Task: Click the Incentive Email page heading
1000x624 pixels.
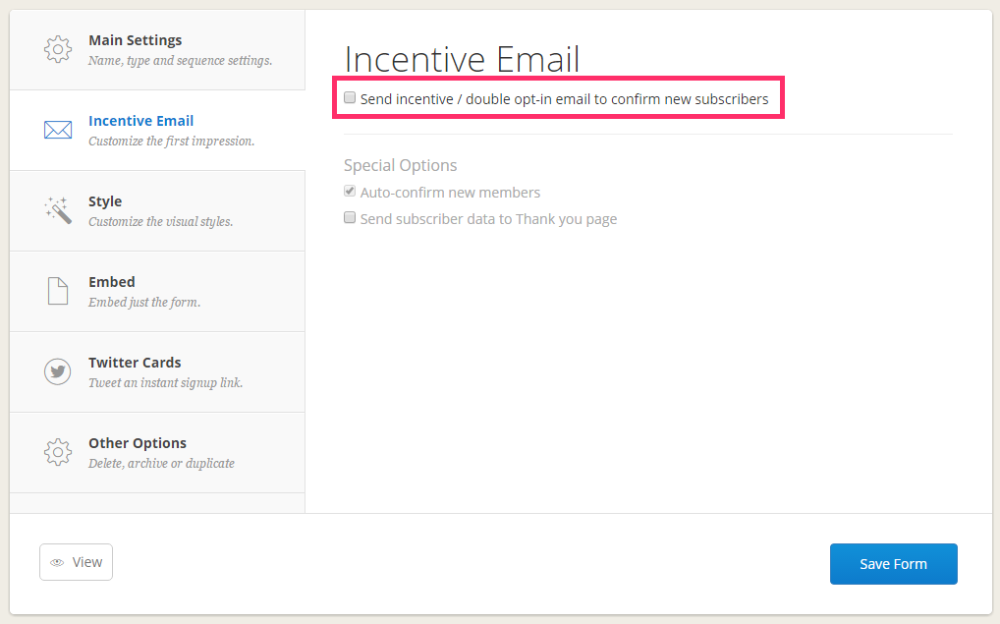Action: [x=462, y=59]
